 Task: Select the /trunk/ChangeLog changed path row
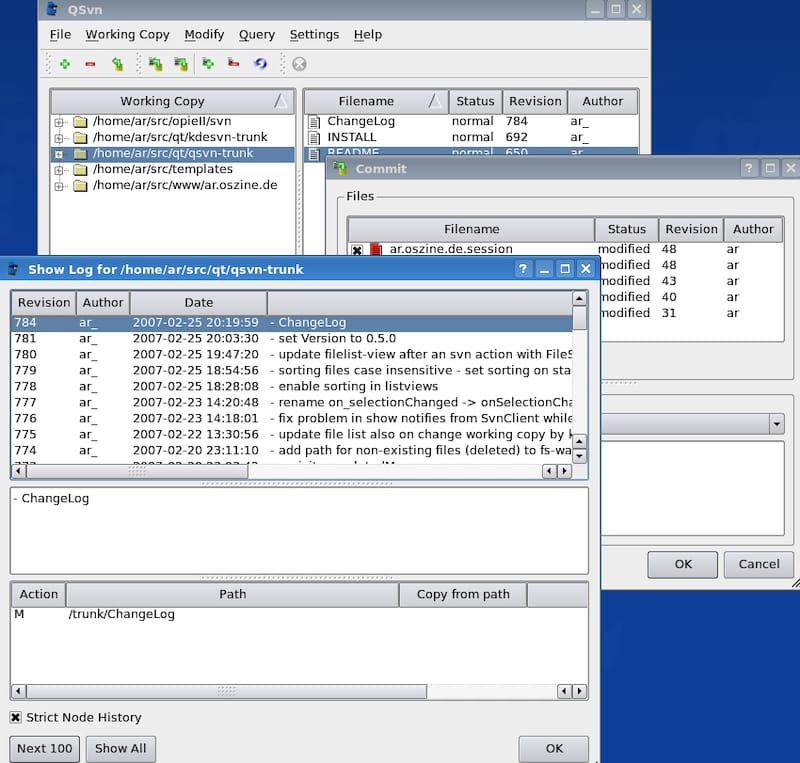coord(299,614)
